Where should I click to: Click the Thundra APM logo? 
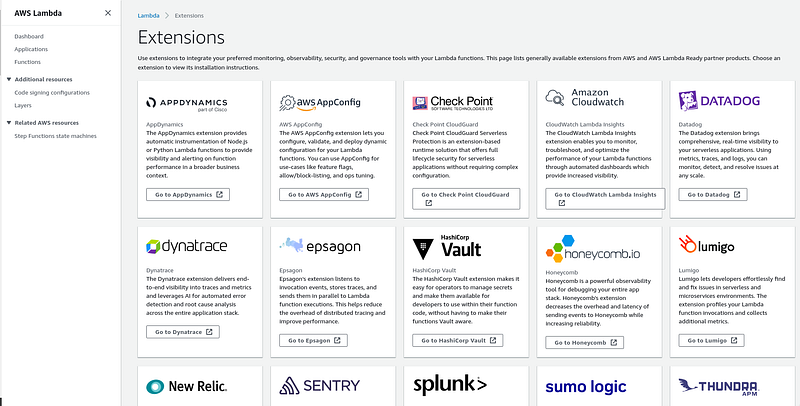click(x=718, y=387)
